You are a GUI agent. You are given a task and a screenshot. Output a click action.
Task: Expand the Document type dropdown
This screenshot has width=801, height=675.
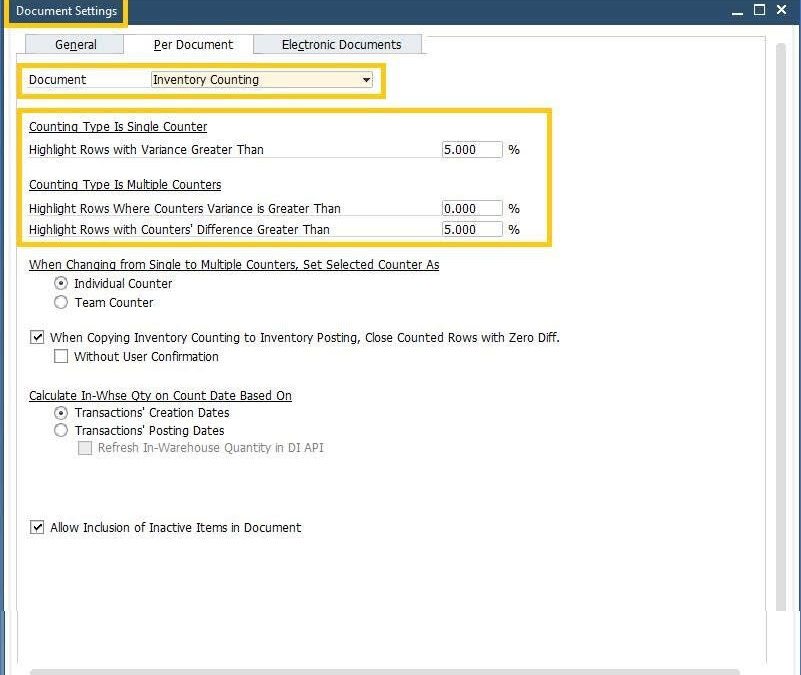click(366, 80)
